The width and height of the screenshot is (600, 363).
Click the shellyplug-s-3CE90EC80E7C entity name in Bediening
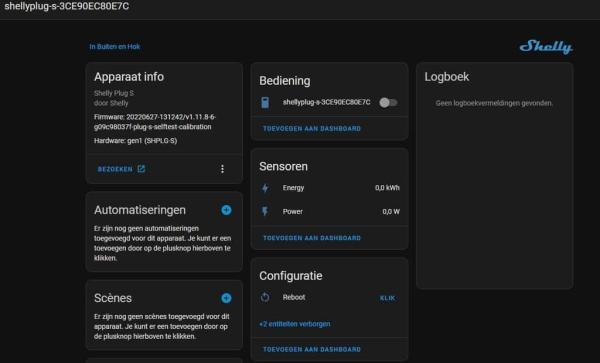(326, 102)
